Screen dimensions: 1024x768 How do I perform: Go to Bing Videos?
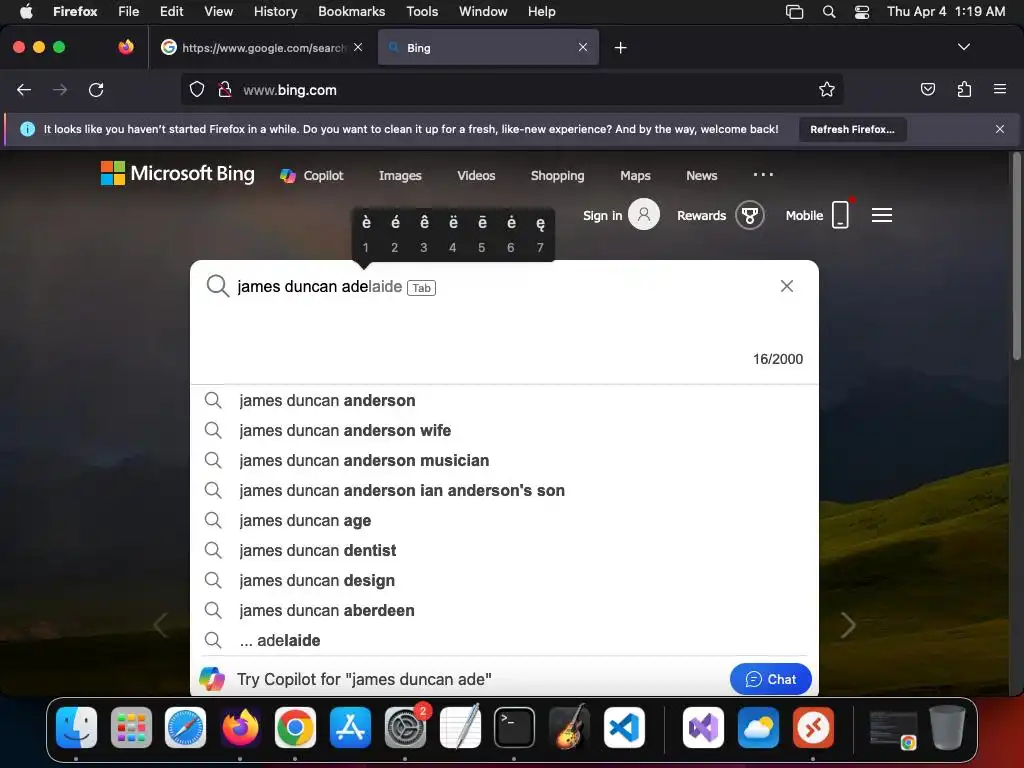(476, 176)
